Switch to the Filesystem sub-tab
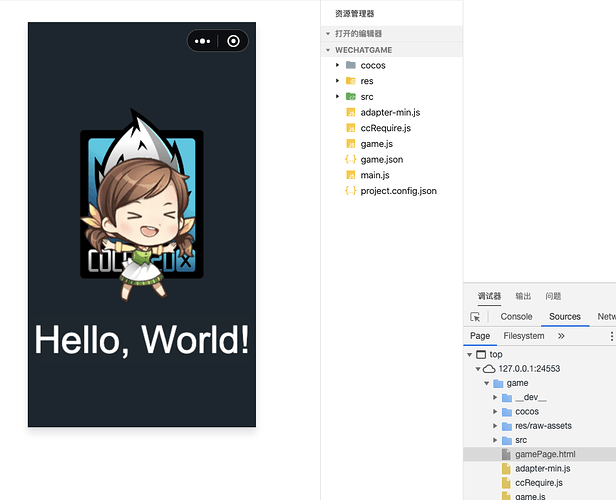Screen dimensions: 616x500 tap(524, 336)
